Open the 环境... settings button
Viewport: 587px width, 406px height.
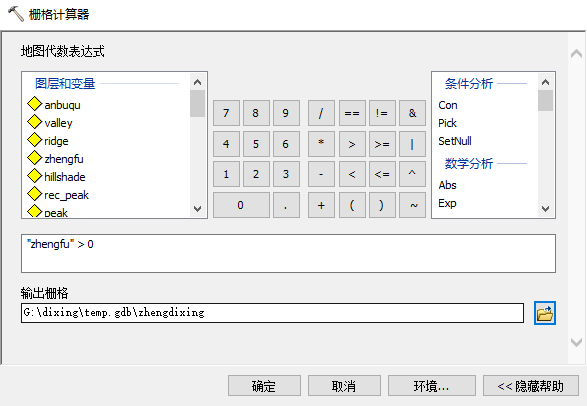pos(432,386)
